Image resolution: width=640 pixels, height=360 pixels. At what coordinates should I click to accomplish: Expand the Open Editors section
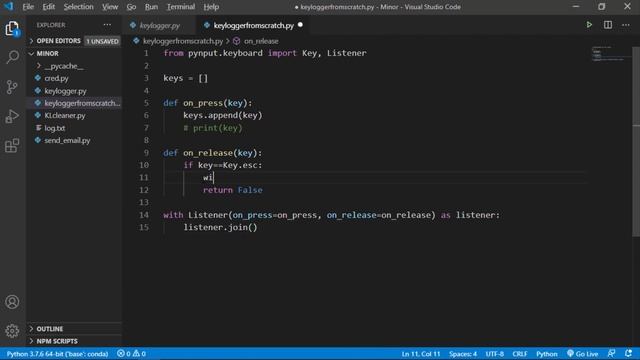(58, 41)
